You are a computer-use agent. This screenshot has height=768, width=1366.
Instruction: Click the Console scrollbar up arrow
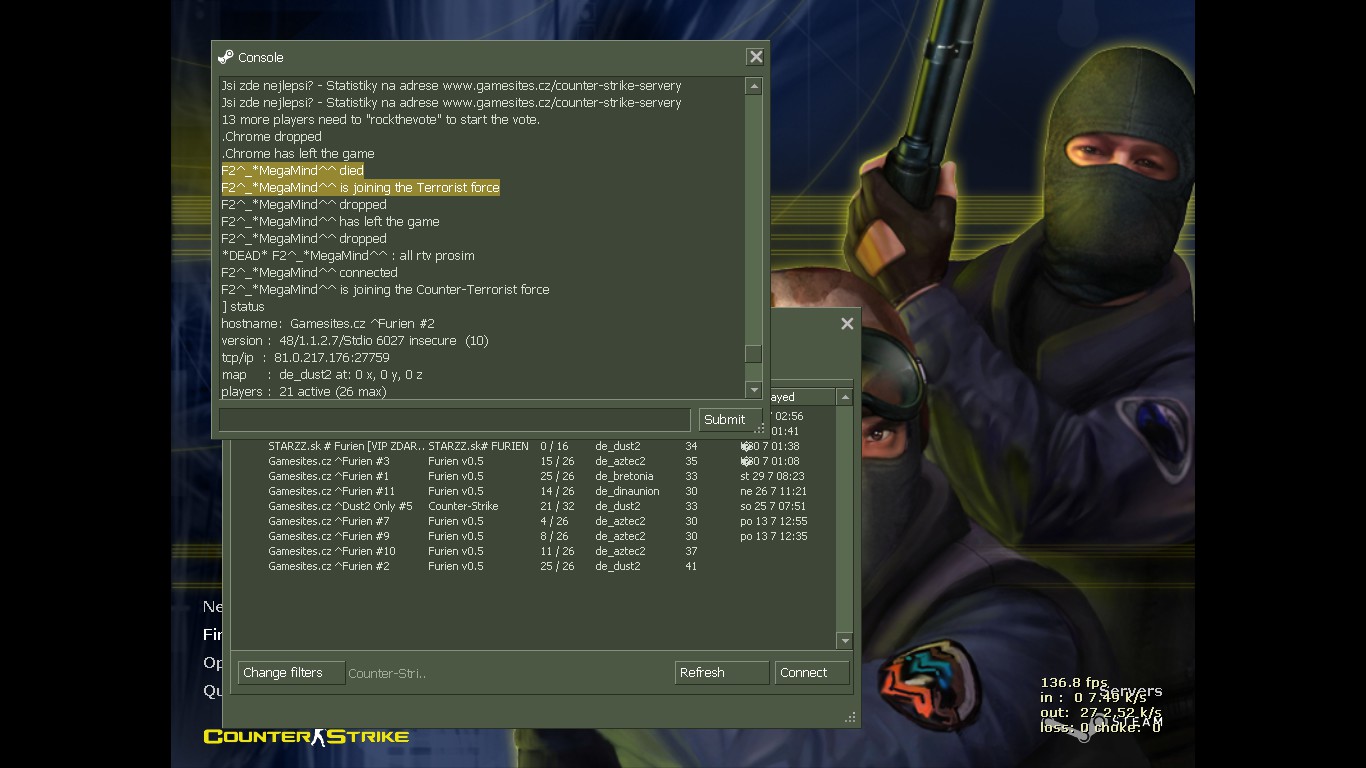[754, 87]
